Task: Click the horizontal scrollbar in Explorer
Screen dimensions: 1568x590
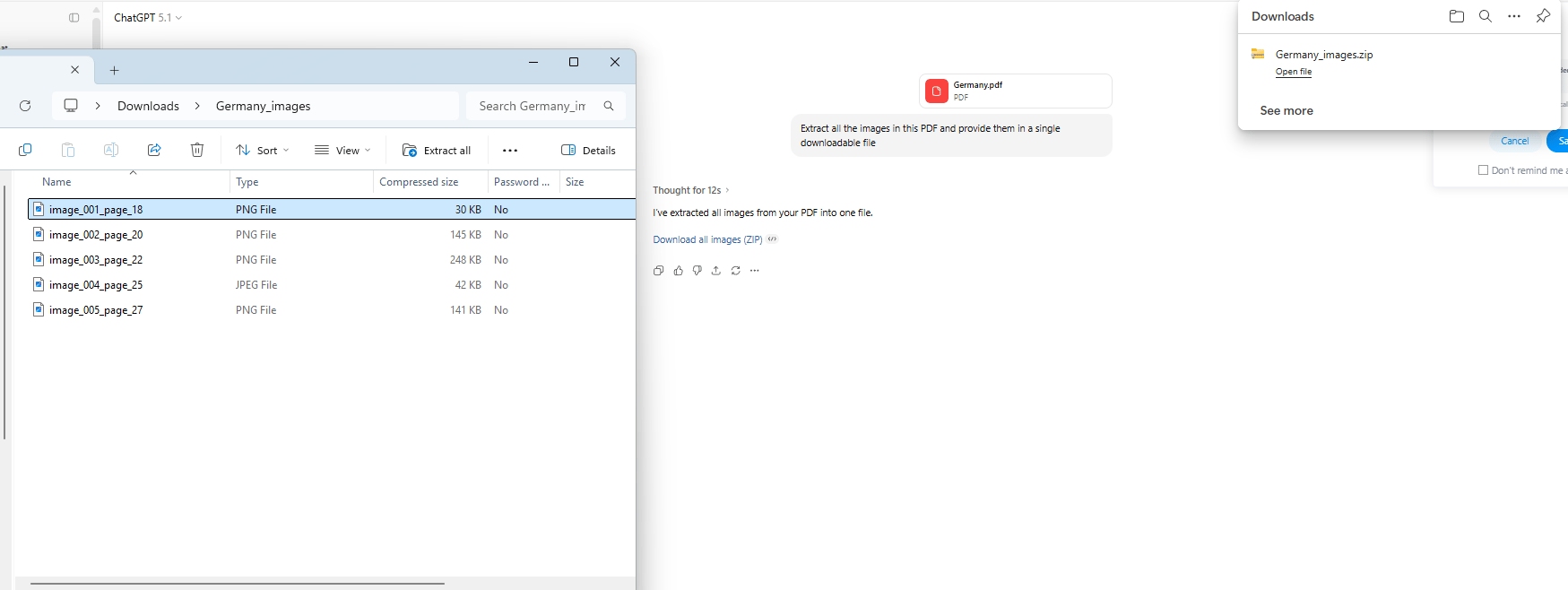Action: pyautogui.click(x=238, y=584)
